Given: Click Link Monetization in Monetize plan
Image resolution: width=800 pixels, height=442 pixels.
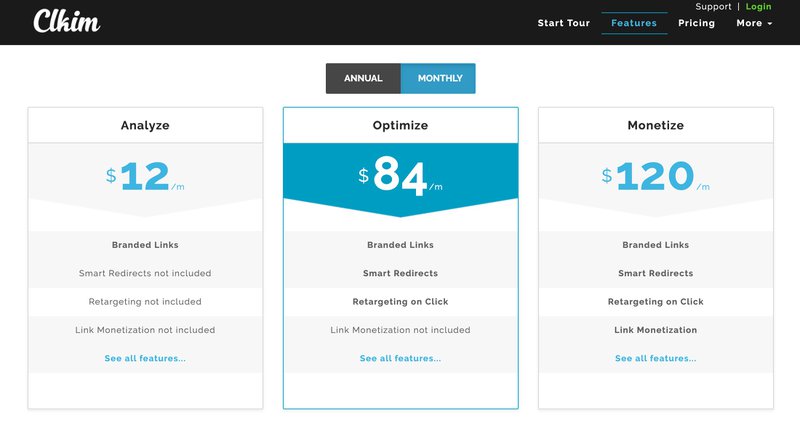Looking at the screenshot, I should 655,330.
